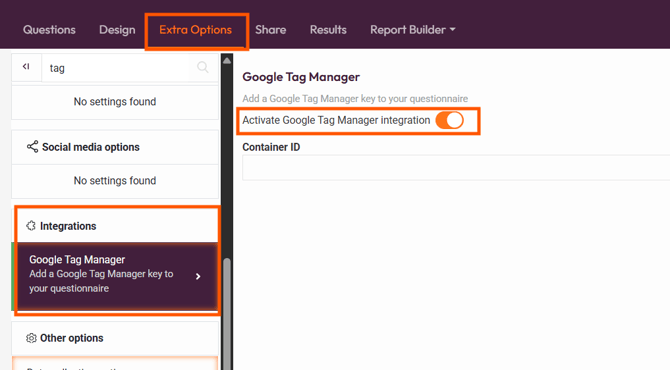Select the Google Tag Manager sidebar item
Viewport: 670px width, 370px height.
click(115, 276)
